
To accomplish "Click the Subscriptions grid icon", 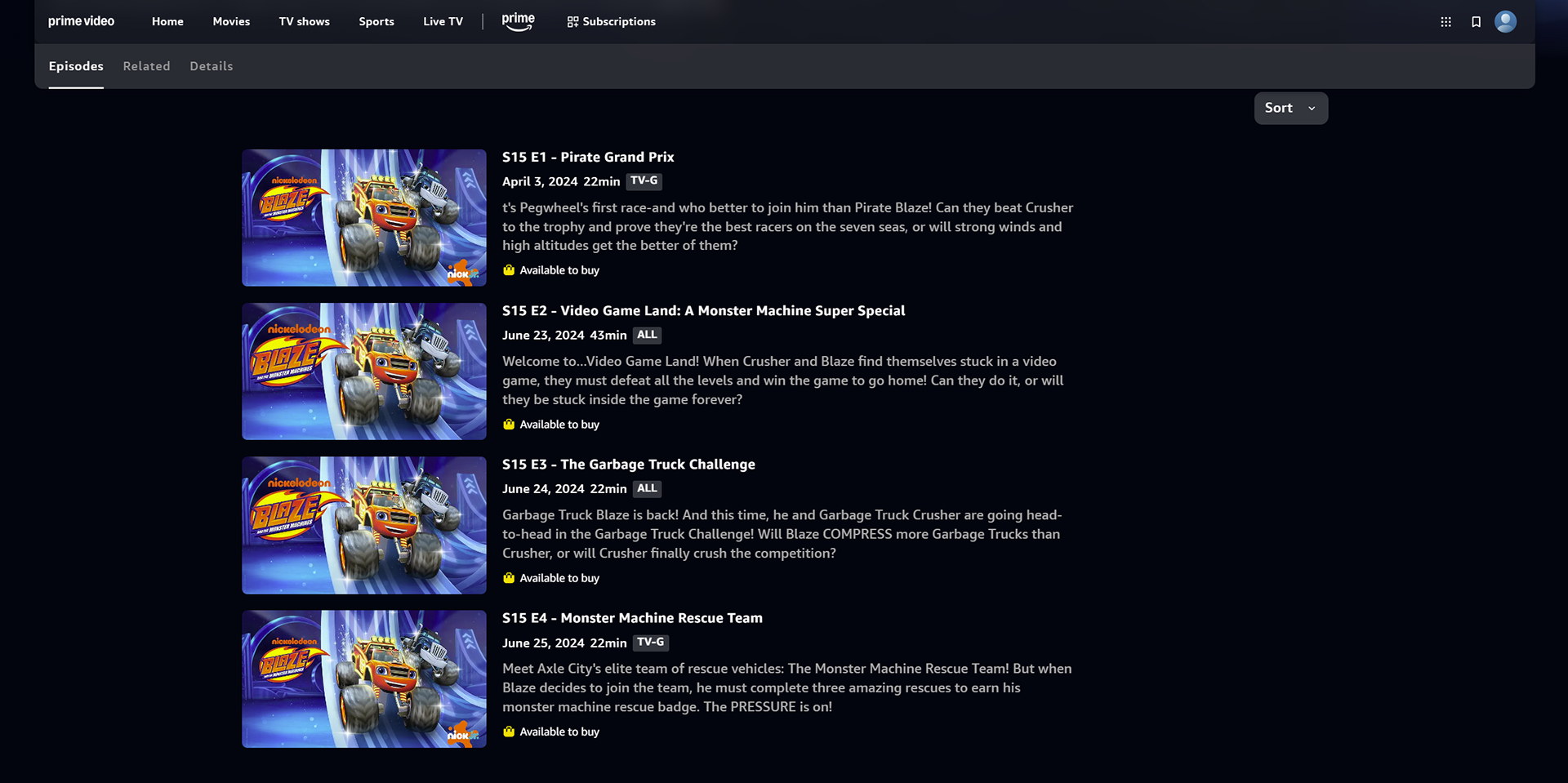I will 572,22.
